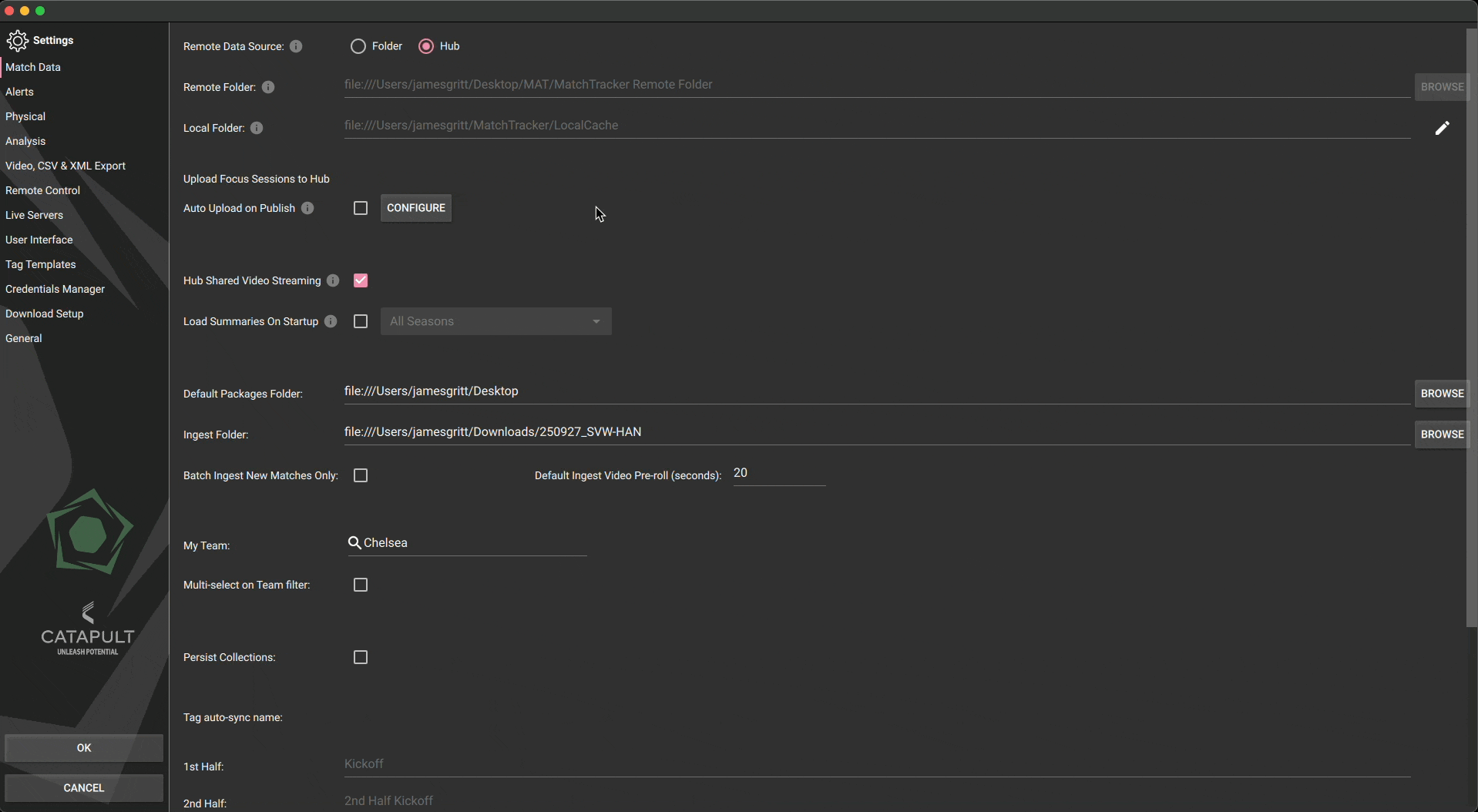The height and width of the screenshot is (812, 1478).
Task: Browse for Remote Folder
Action: tap(1442, 87)
